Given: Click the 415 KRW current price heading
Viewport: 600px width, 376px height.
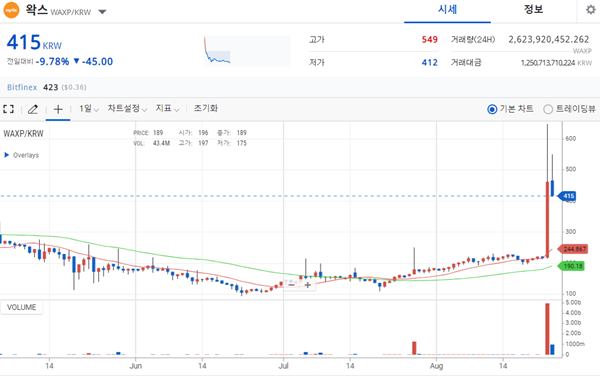Looking at the screenshot, I should [34, 42].
